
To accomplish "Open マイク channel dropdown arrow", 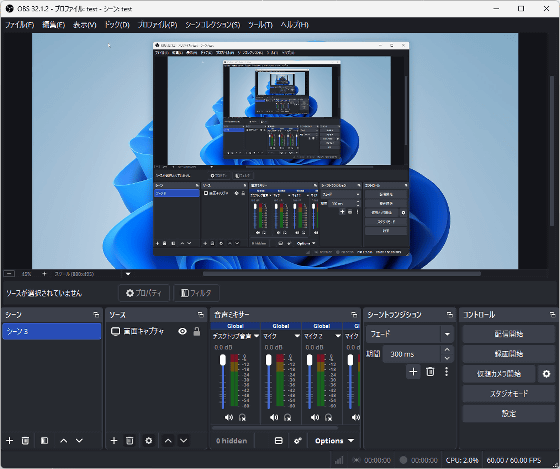I will point(297,336).
